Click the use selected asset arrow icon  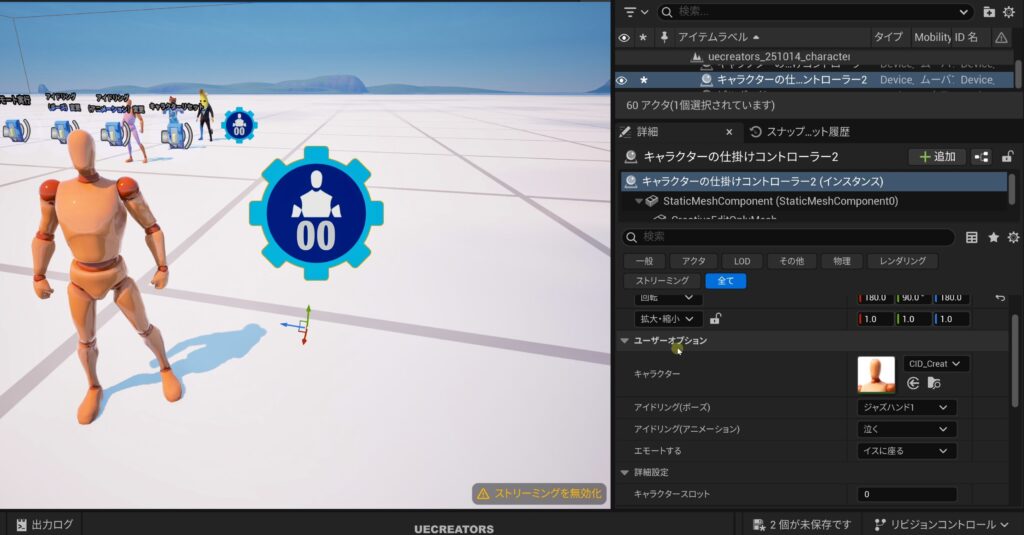click(x=913, y=383)
